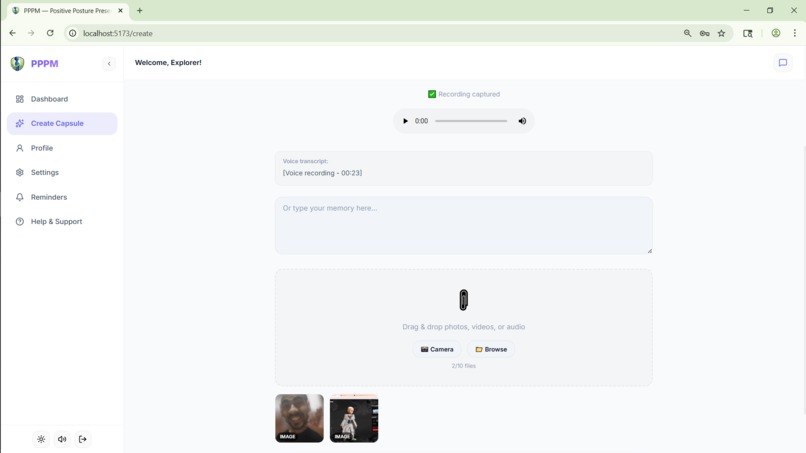Close the PPPM browser tab

[x=121, y=10]
